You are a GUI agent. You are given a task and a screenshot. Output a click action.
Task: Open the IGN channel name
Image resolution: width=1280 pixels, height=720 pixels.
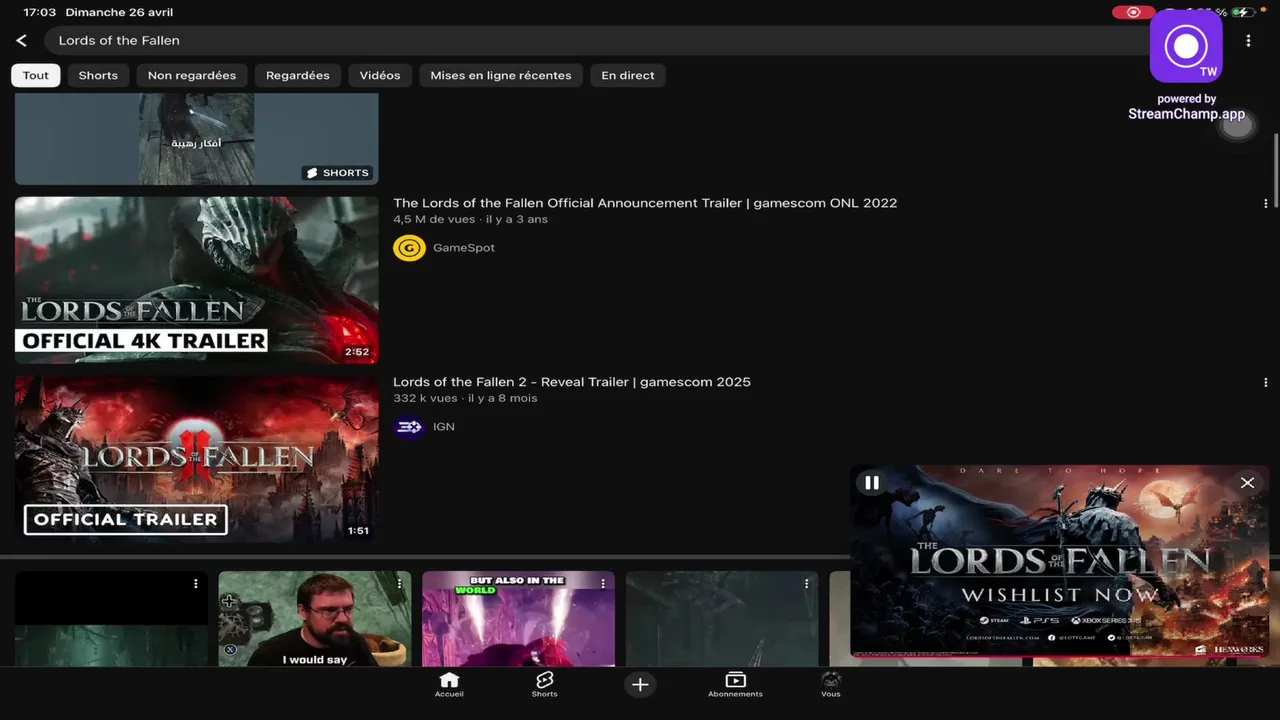444,427
